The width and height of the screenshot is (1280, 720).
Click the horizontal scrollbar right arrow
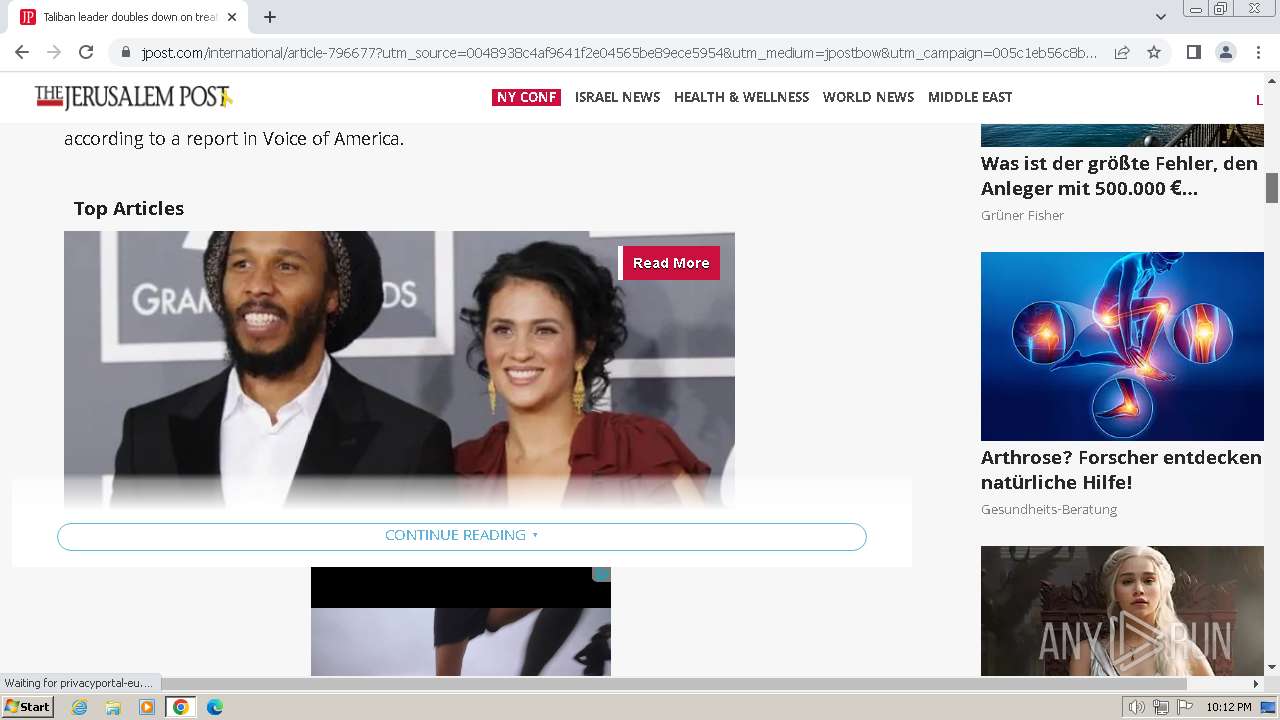pos(1256,684)
